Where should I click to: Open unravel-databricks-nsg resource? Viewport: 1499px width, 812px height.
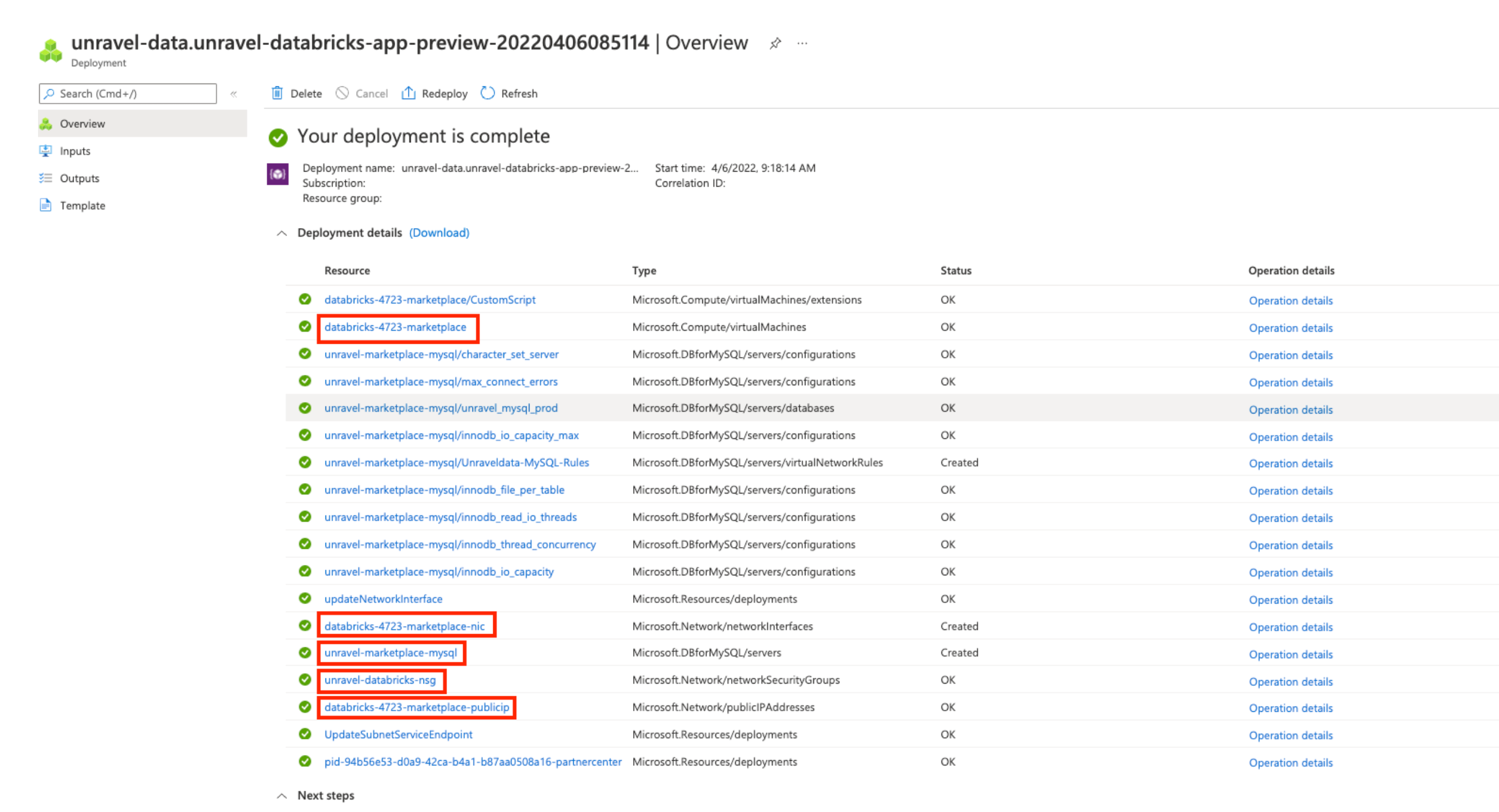380,680
